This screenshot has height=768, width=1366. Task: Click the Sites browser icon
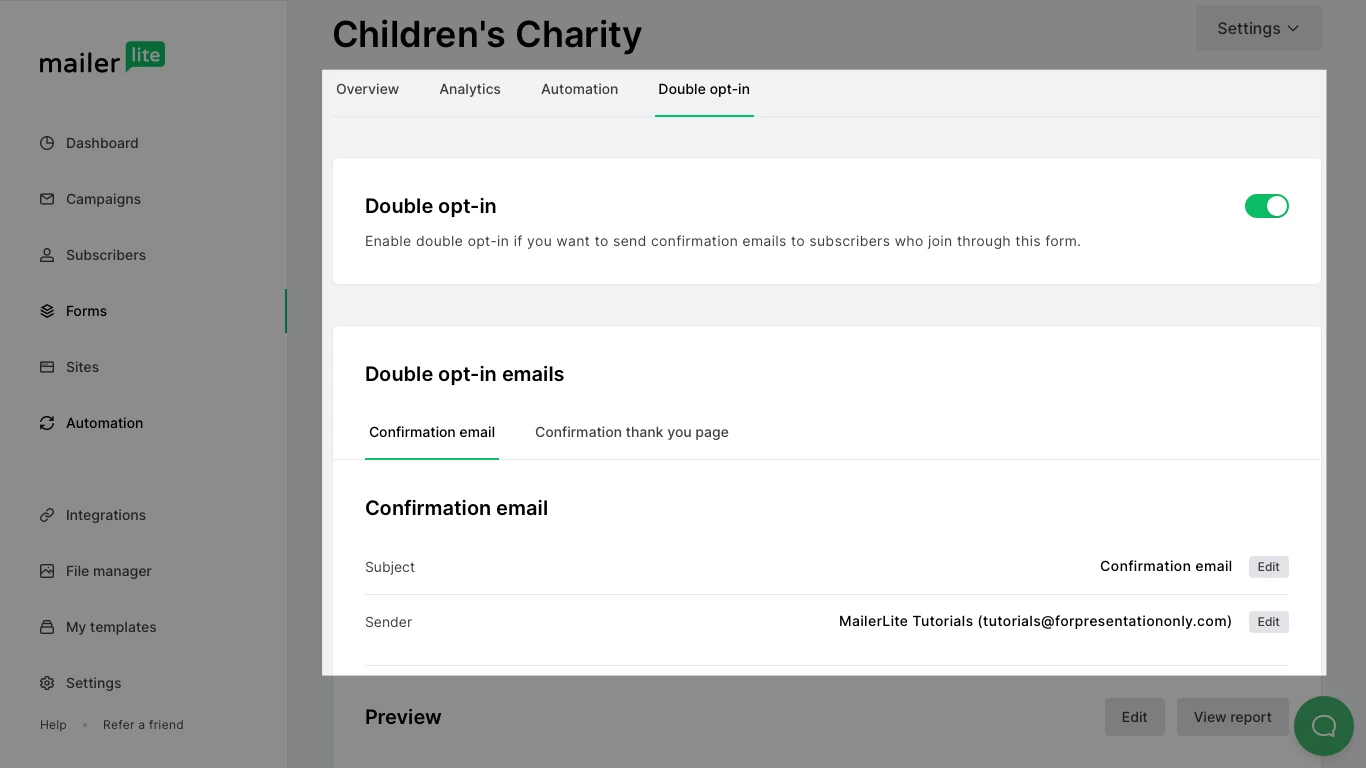47,367
